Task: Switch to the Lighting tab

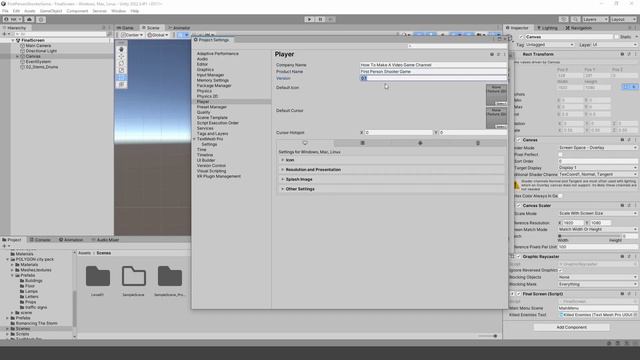Action: [547, 28]
